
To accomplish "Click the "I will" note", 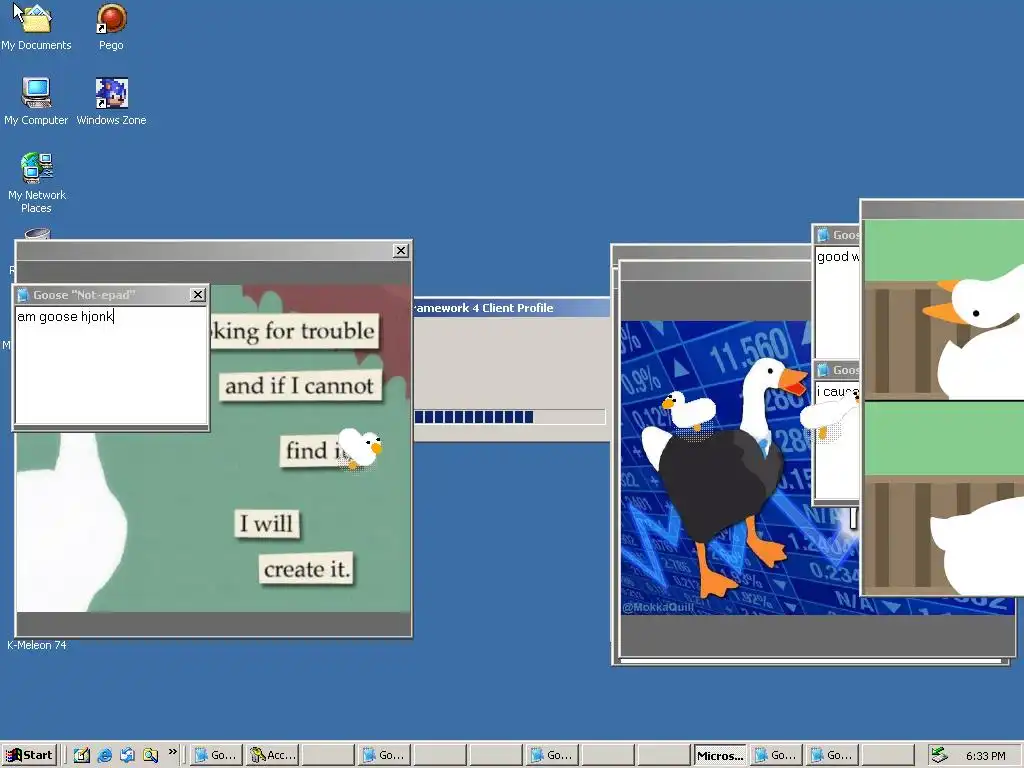I will (x=266, y=524).
